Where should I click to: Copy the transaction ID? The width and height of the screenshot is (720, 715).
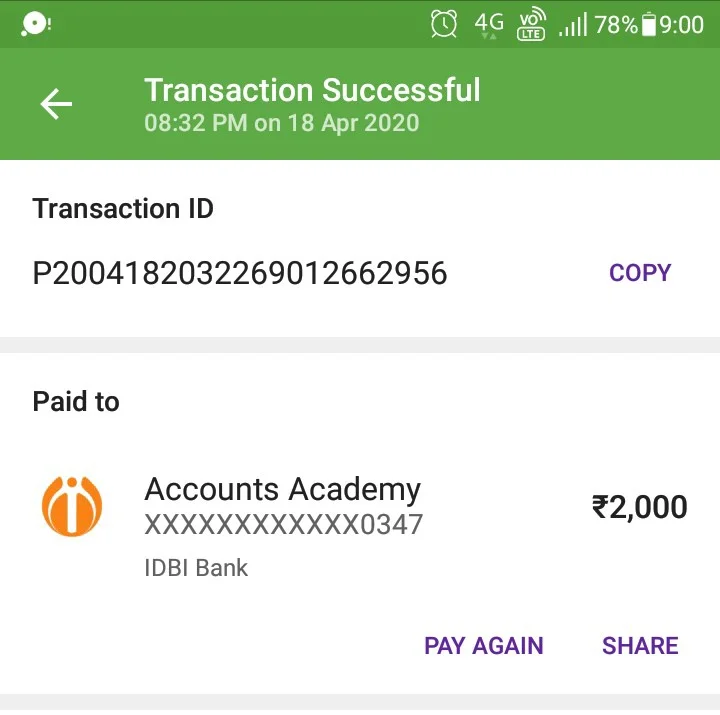640,273
